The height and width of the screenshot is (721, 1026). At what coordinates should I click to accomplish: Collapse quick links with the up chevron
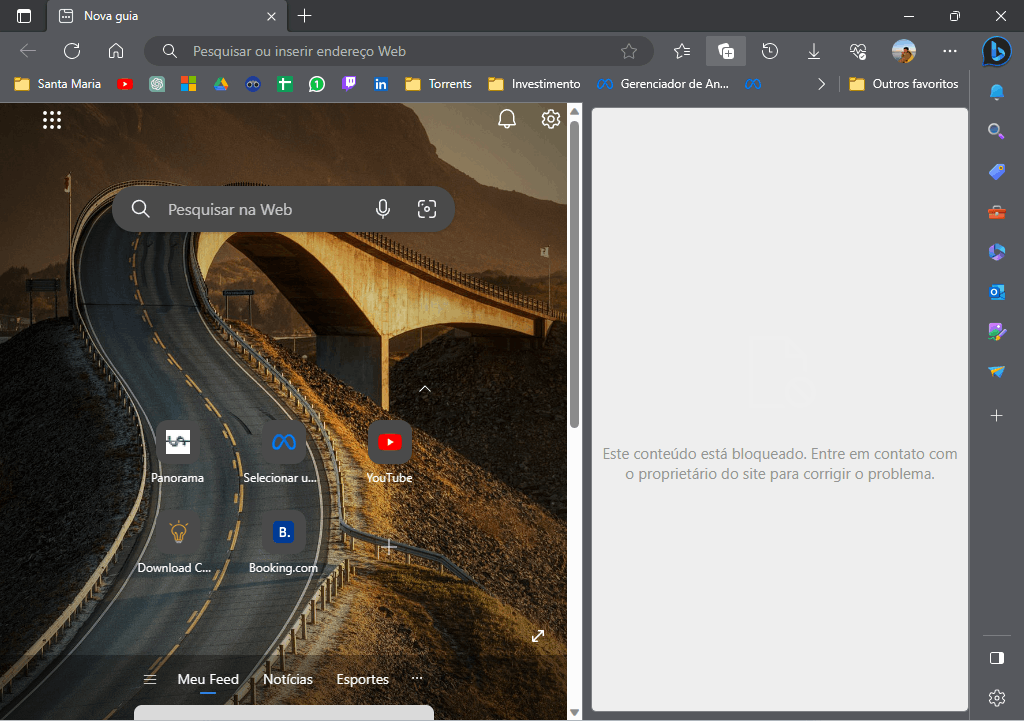[x=424, y=388]
